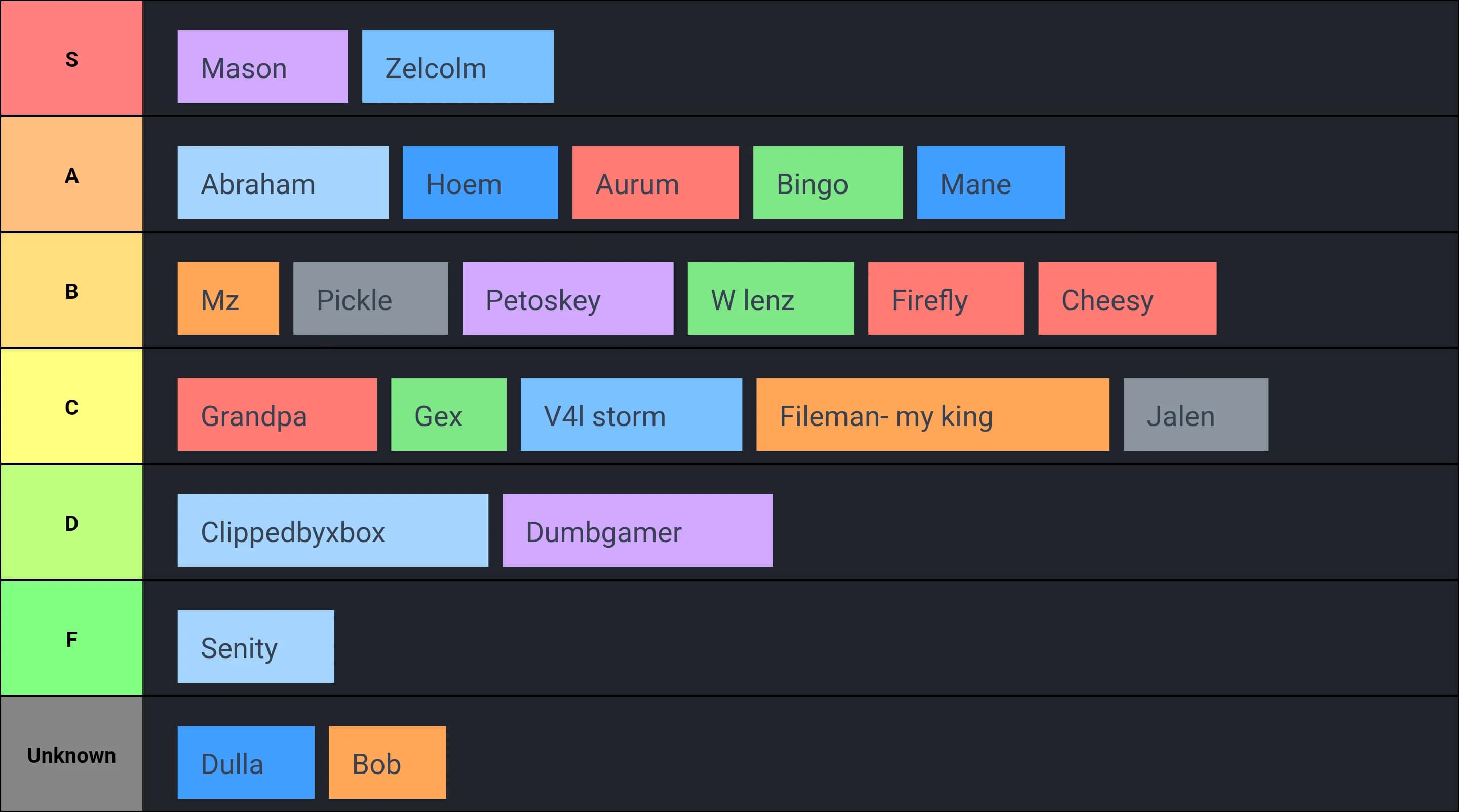Select the Hoem item
1459x812 pixels.
(480, 183)
